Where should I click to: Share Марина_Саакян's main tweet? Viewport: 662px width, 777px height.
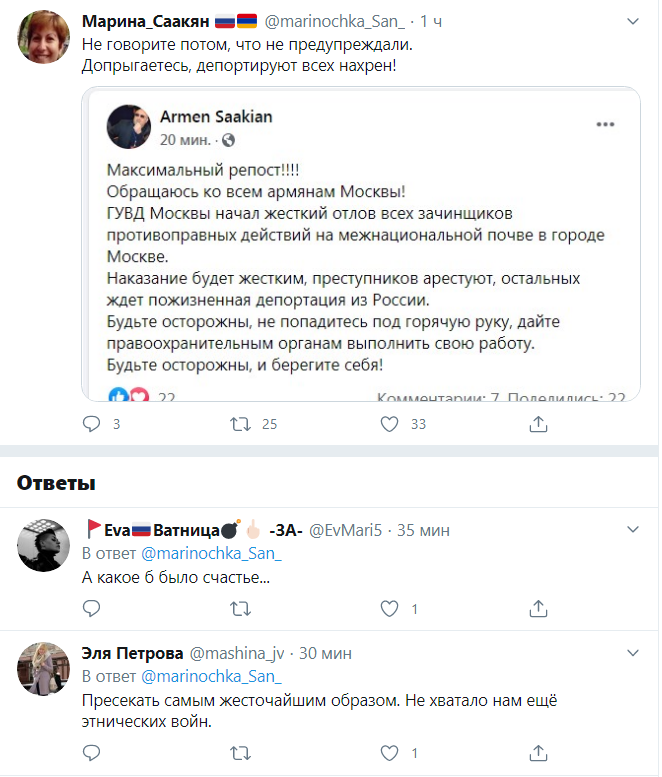coord(538,424)
